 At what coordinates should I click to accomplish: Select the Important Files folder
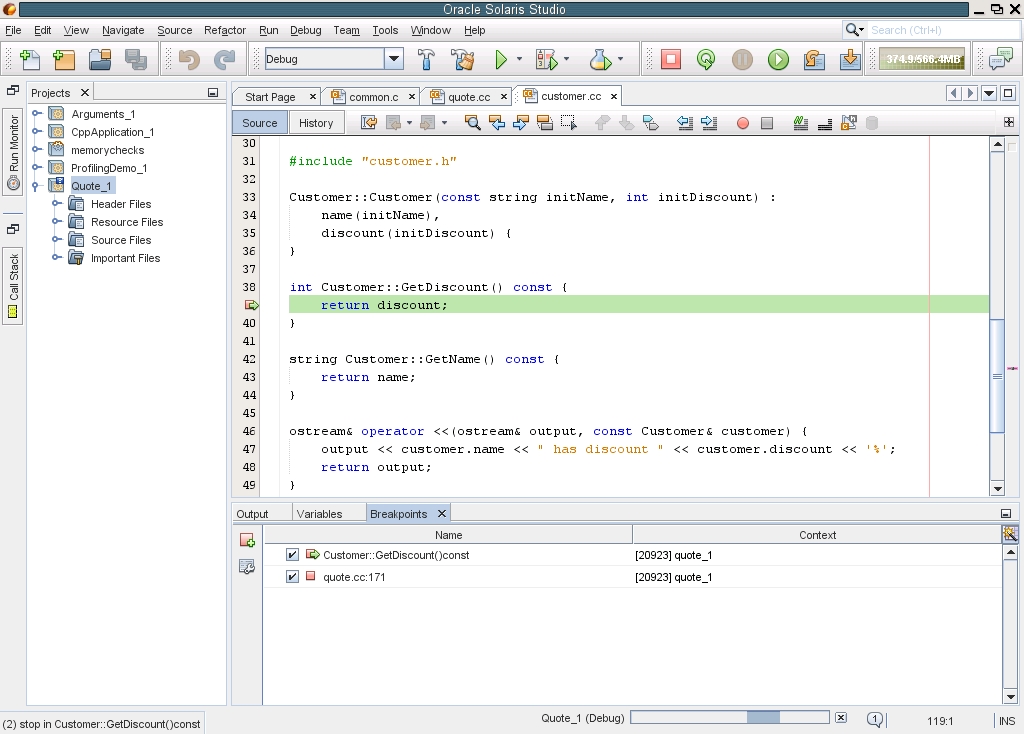pyautogui.click(x=125, y=258)
